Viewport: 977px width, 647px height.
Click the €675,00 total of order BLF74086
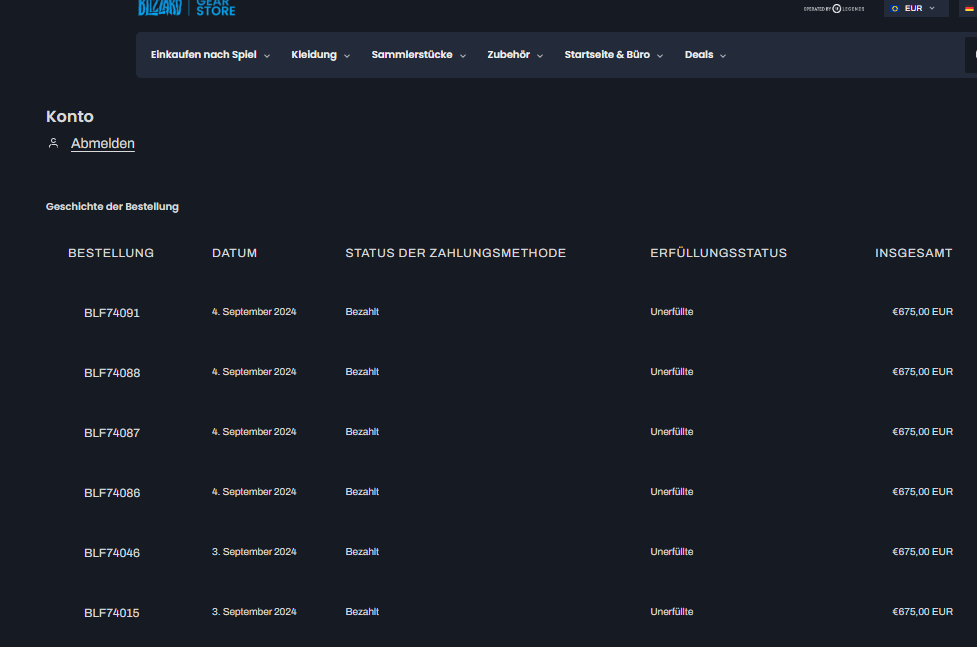[x=923, y=492]
